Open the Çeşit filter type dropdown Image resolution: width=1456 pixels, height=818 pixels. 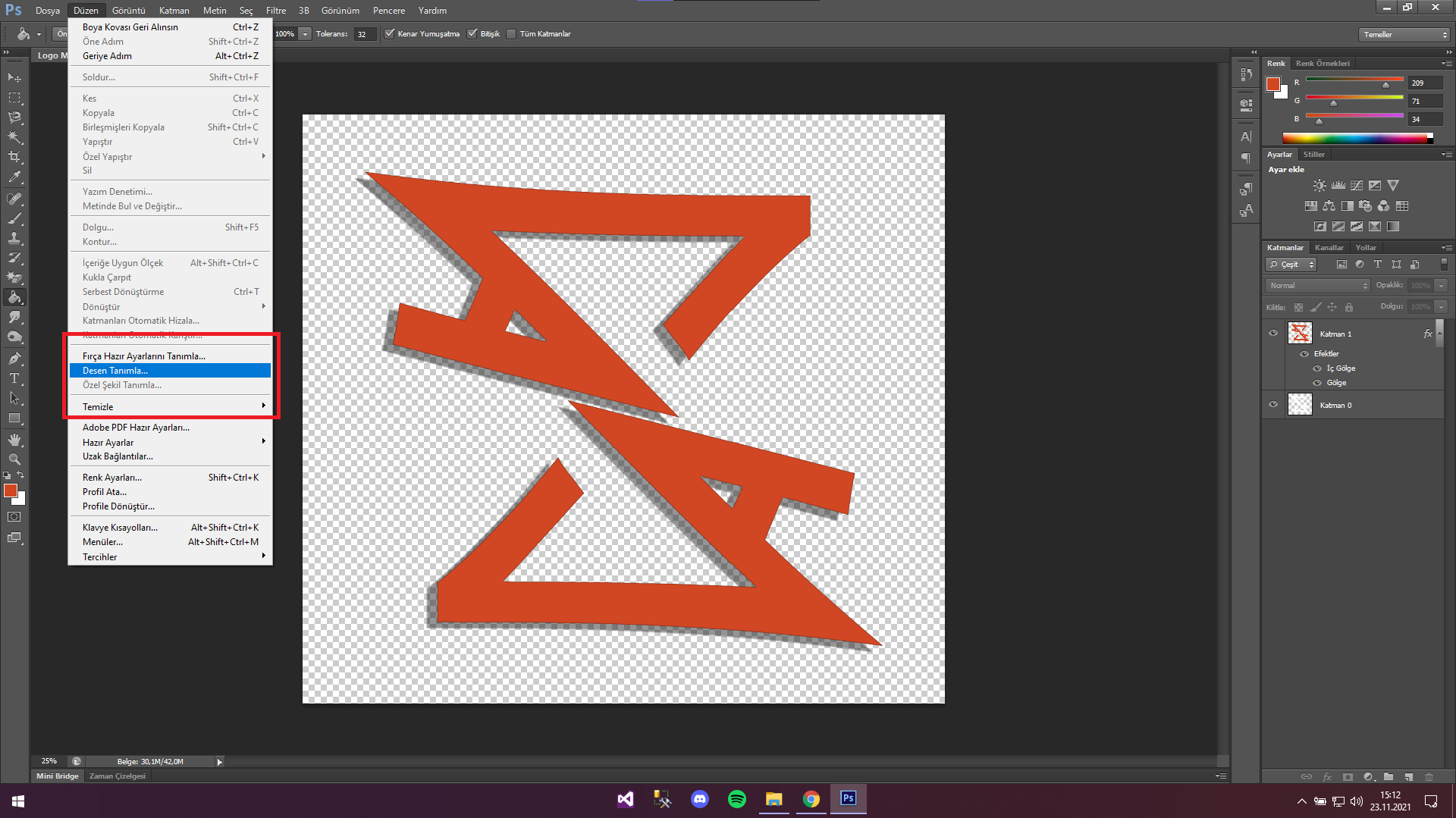[1291, 265]
